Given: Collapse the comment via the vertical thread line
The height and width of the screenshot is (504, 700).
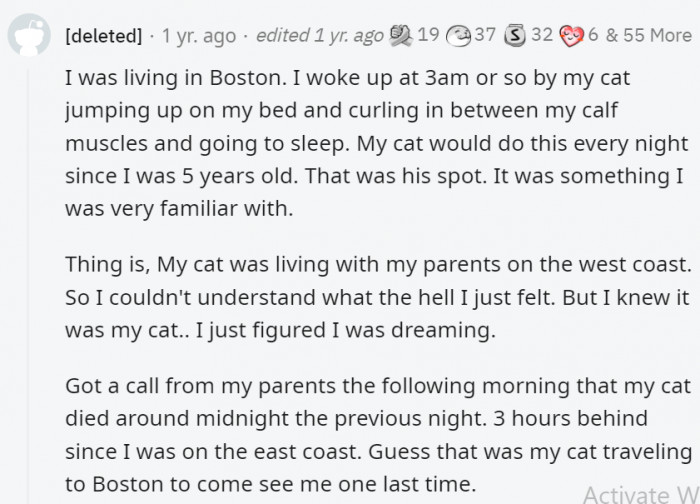Looking at the screenshot, I should pyautogui.click(x=29, y=286).
